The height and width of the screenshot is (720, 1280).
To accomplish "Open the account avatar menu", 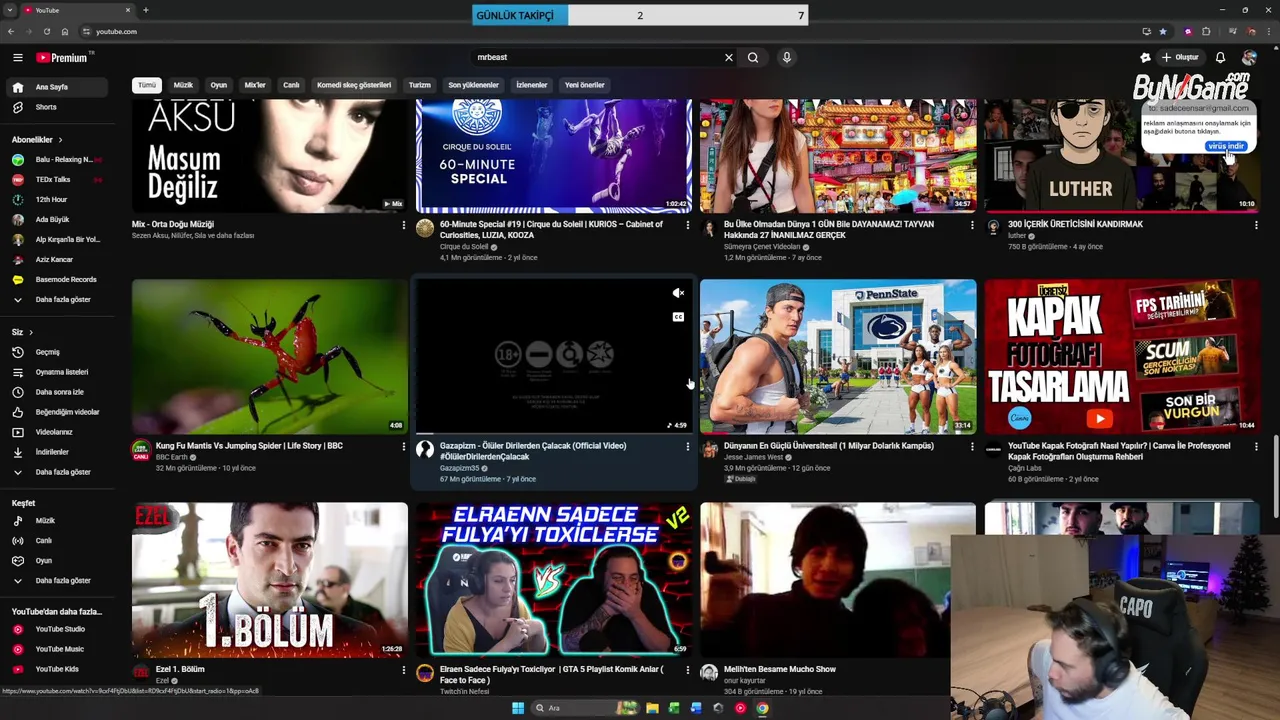I will 1249,58.
